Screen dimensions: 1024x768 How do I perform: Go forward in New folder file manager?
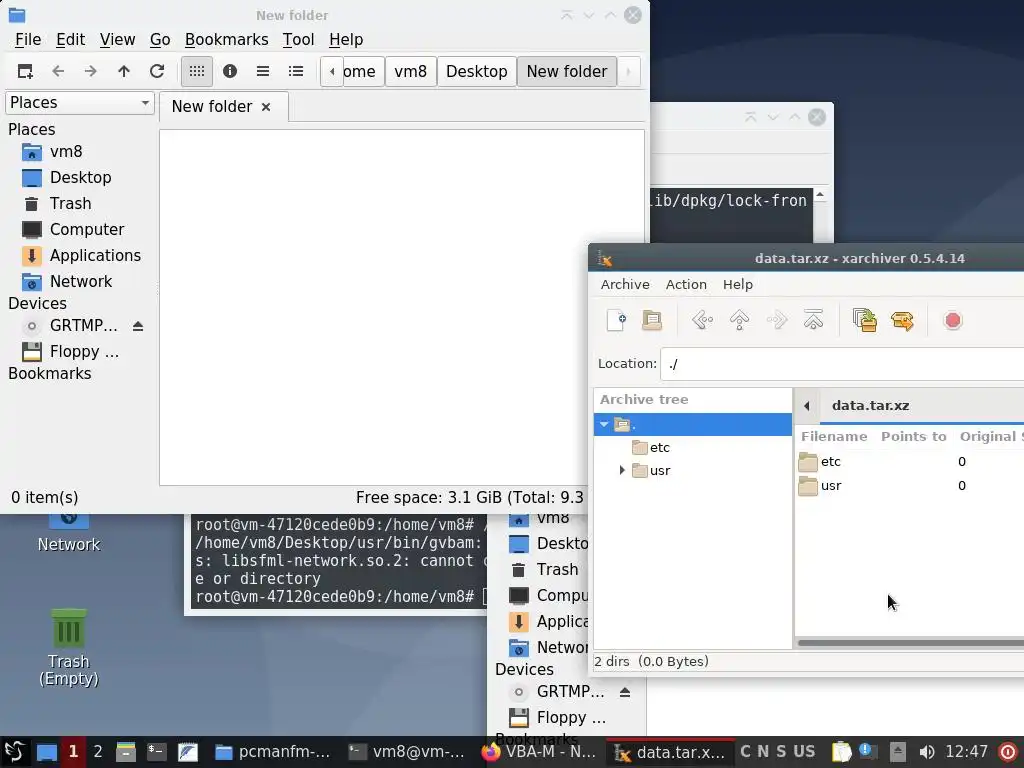tap(90, 71)
